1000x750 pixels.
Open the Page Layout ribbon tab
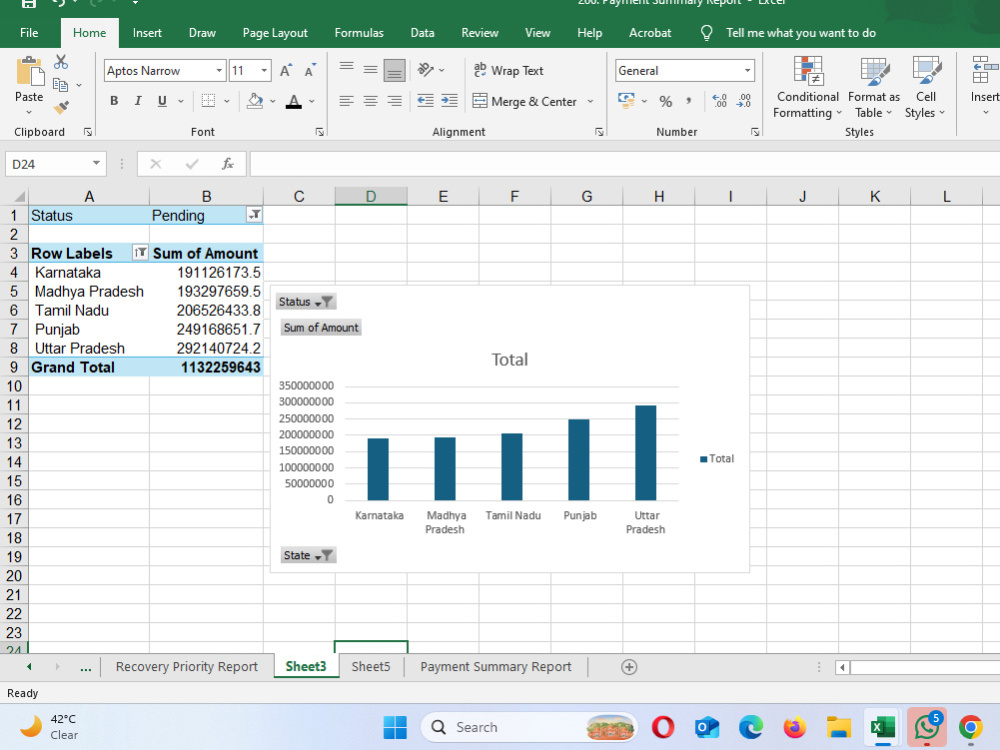[x=275, y=33]
